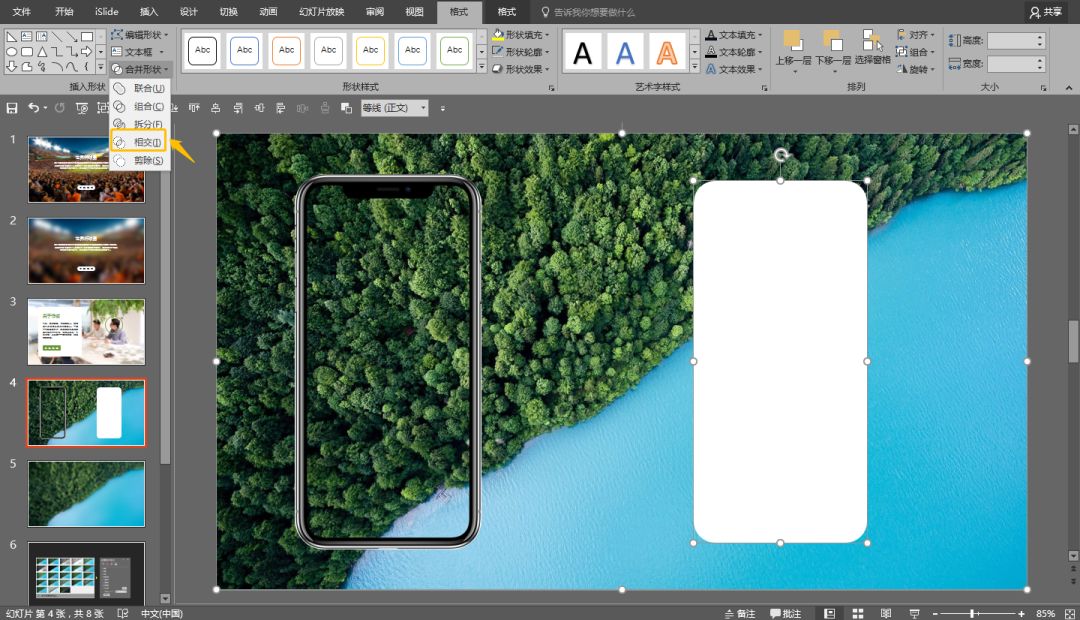Expand the shapes gallery more button

pos(101,68)
